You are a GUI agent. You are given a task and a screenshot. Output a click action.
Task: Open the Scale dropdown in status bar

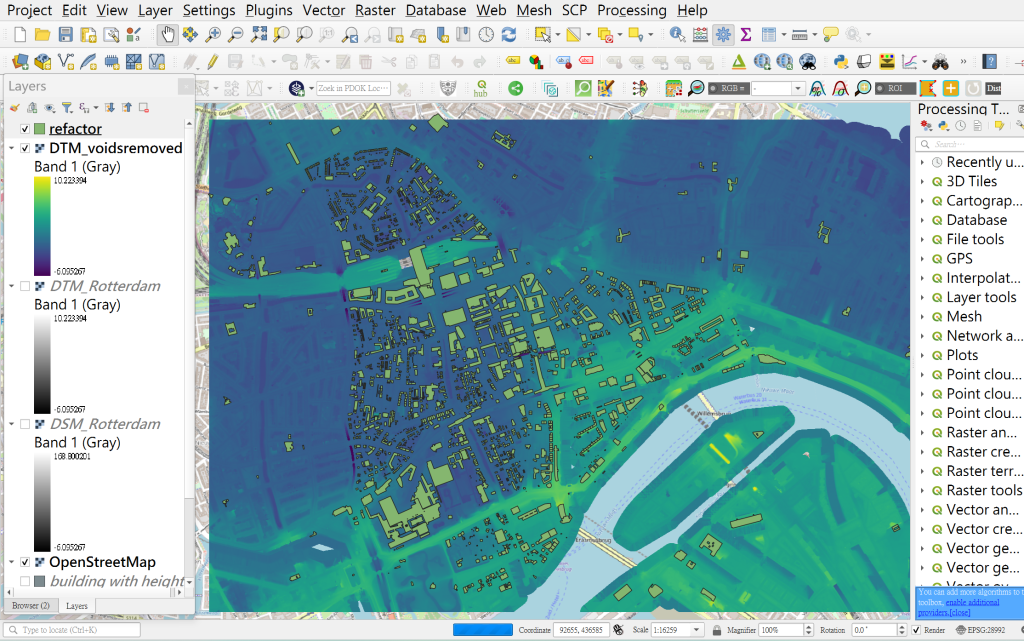(x=697, y=630)
